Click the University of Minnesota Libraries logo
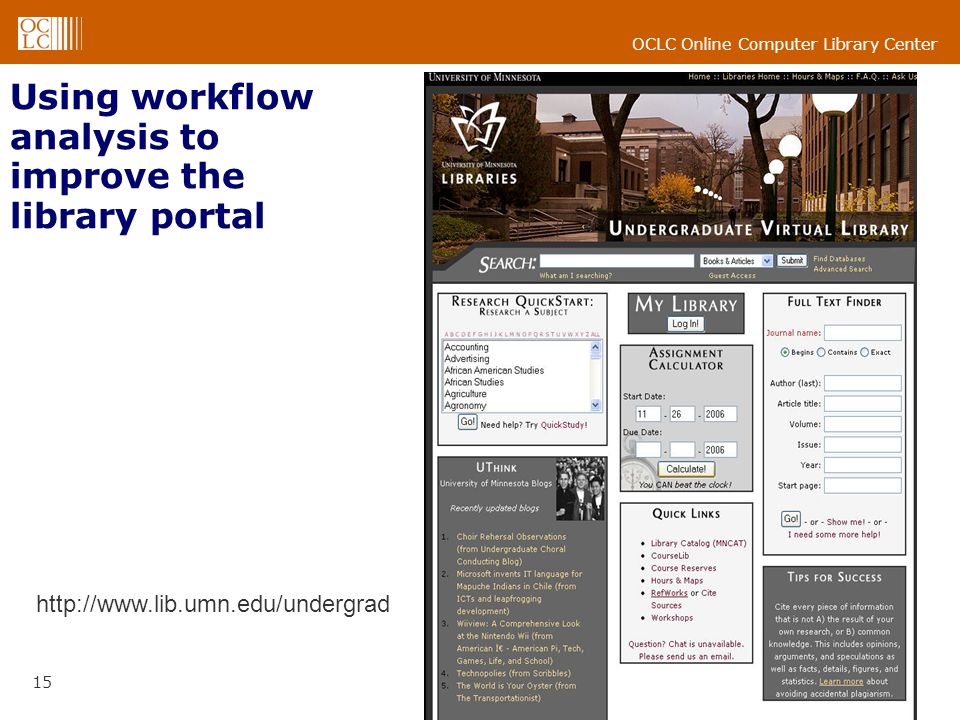Image resolution: width=960 pixels, height=720 pixels. pyautogui.click(x=479, y=144)
